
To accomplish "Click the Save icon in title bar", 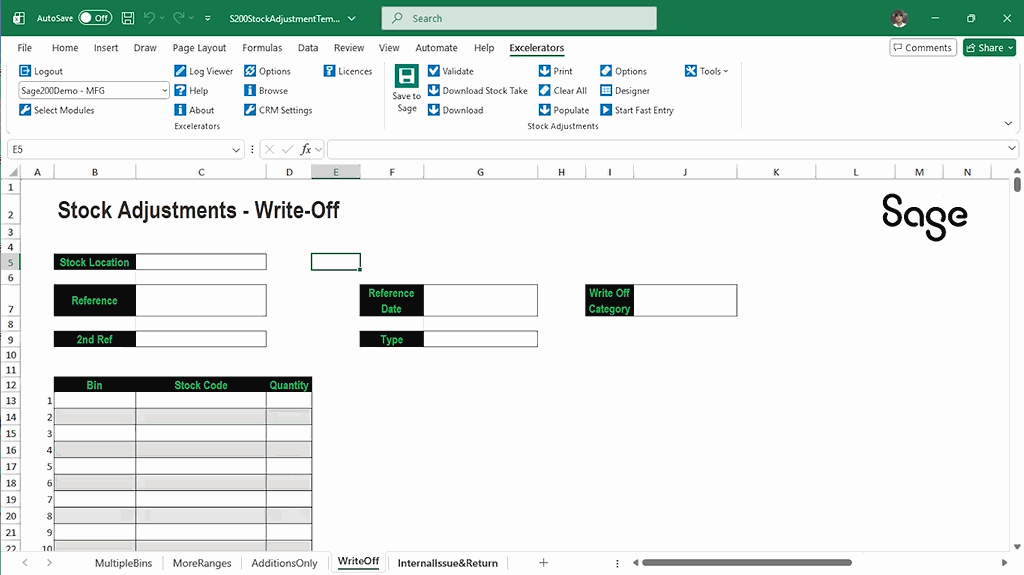I will click(128, 18).
